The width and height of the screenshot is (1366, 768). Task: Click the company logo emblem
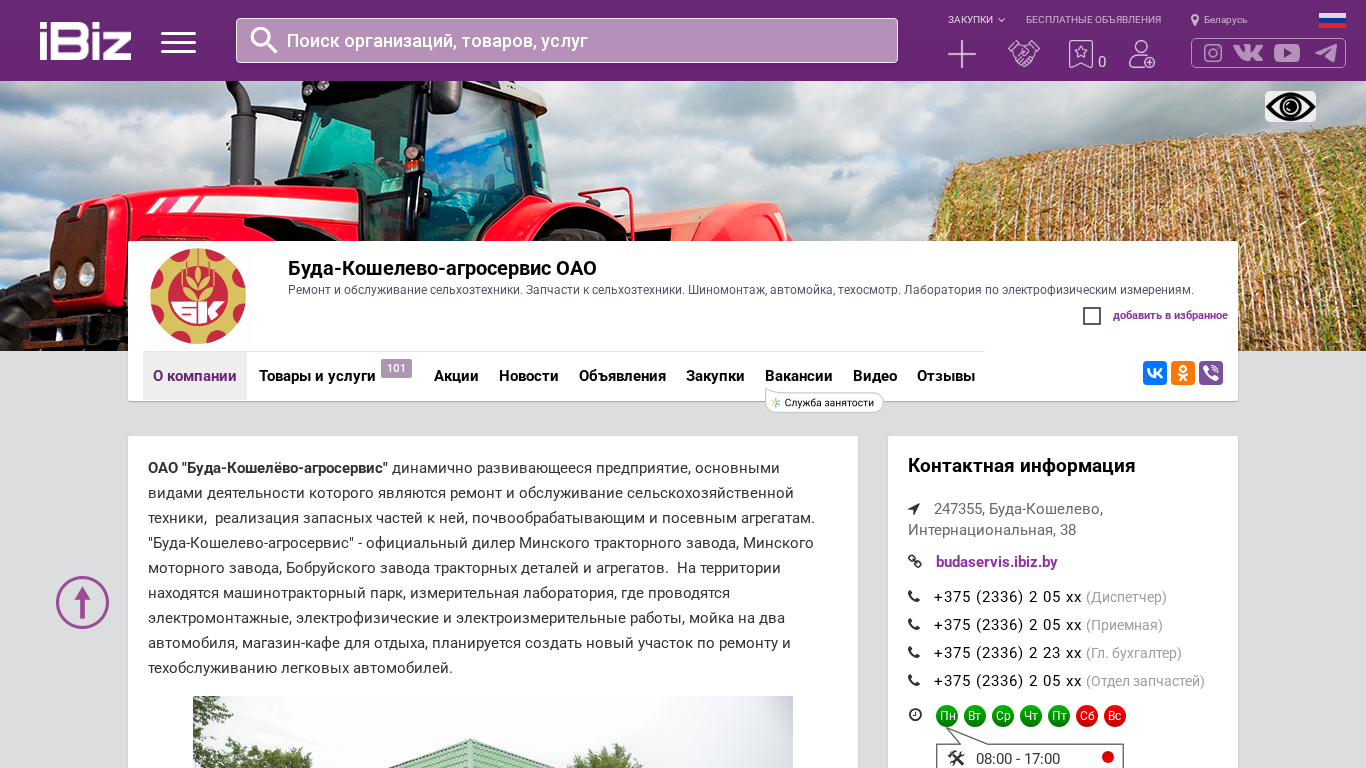click(198, 296)
